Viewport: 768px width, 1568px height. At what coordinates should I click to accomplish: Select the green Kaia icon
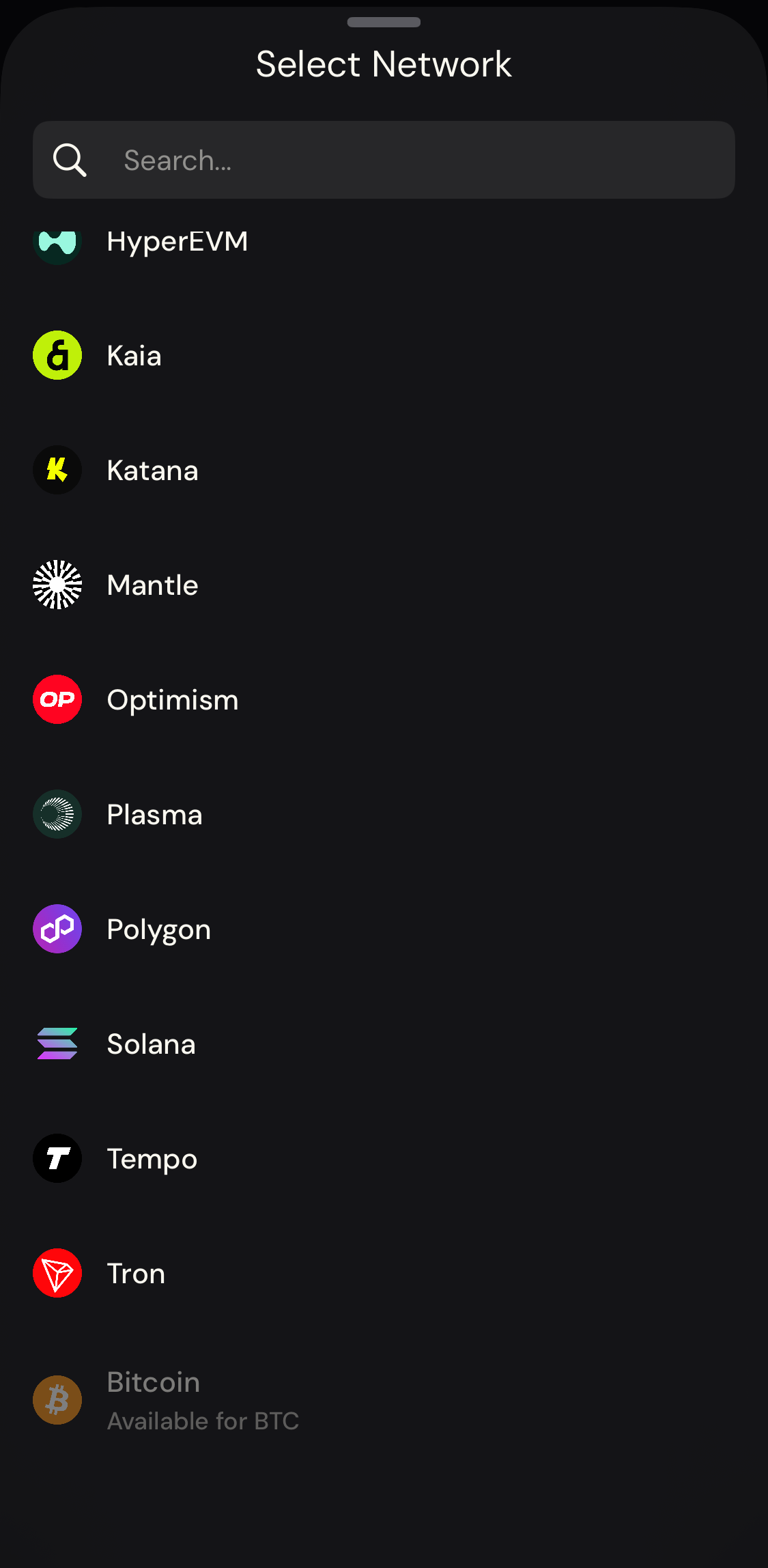click(57, 355)
